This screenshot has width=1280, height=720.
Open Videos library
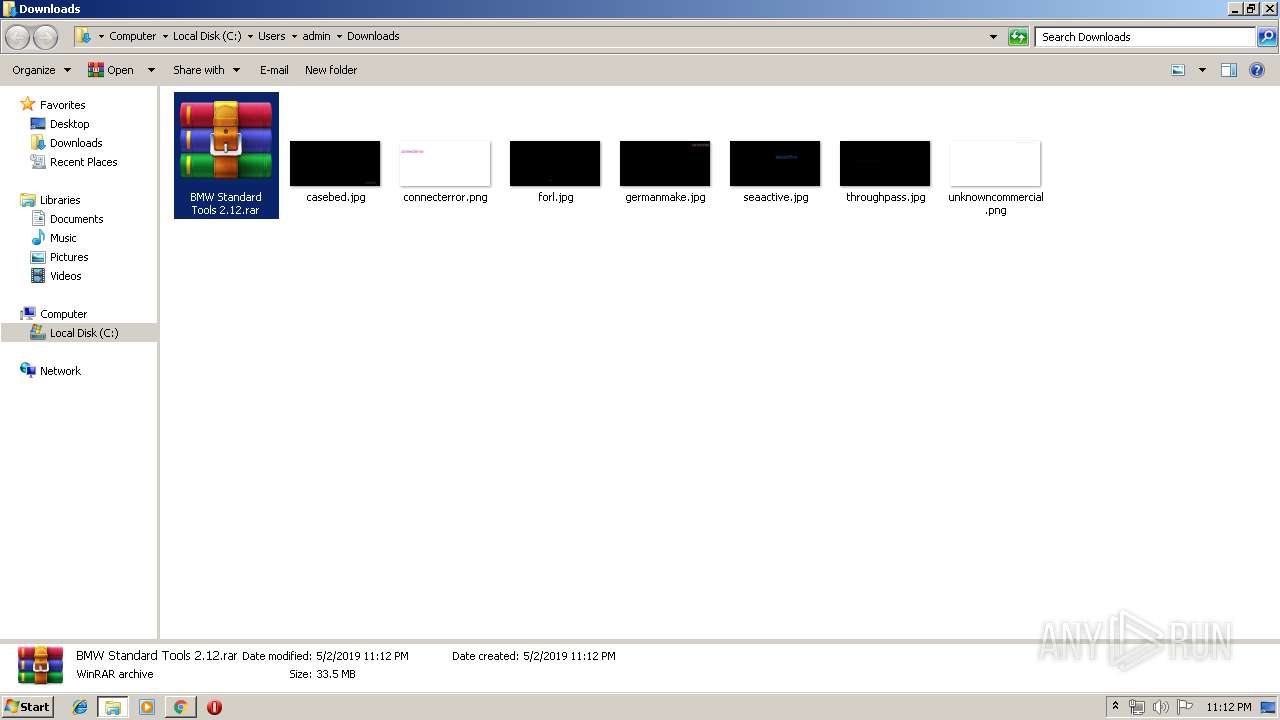pos(65,276)
